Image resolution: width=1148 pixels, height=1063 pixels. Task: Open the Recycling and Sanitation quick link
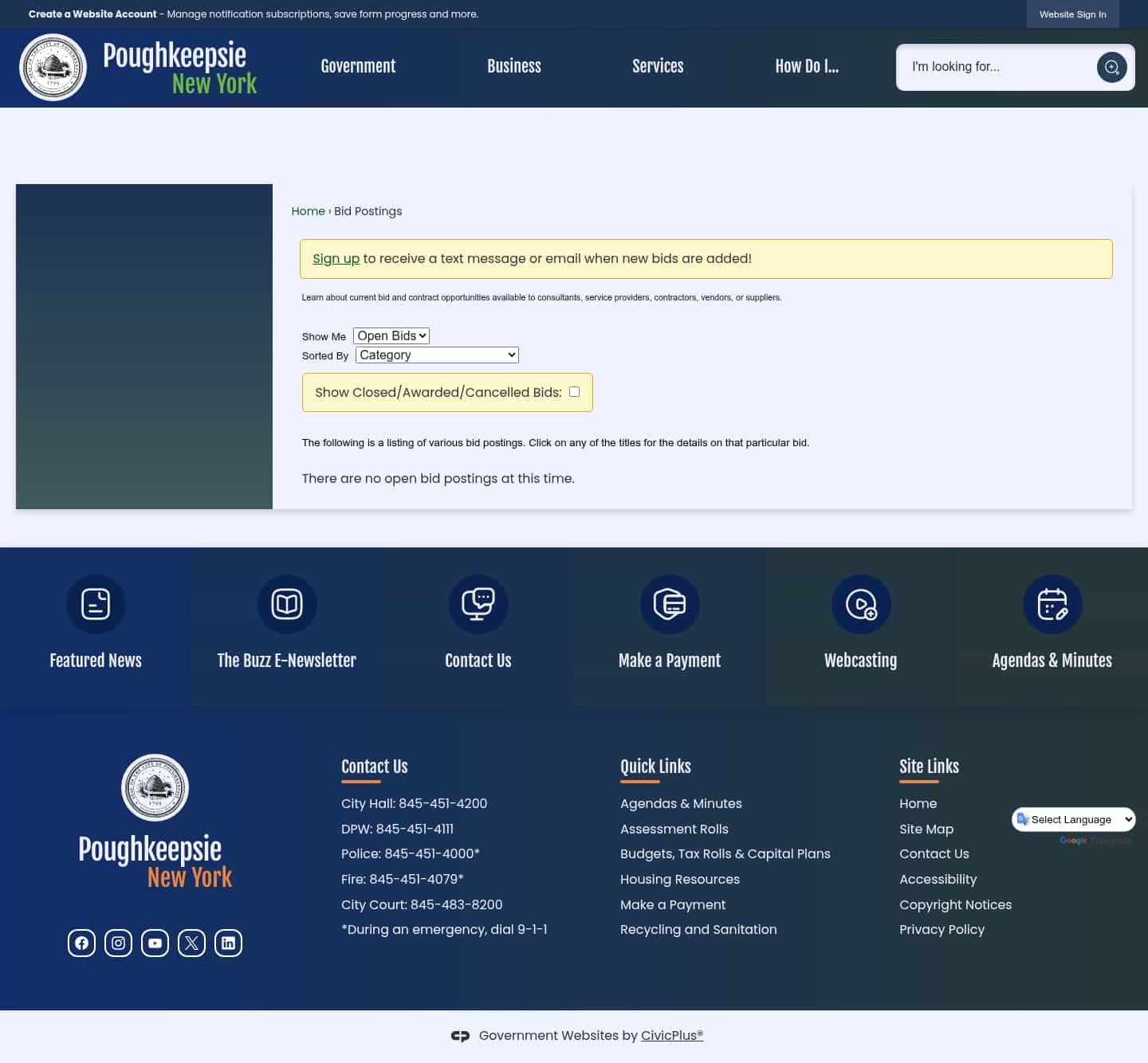[x=698, y=929]
